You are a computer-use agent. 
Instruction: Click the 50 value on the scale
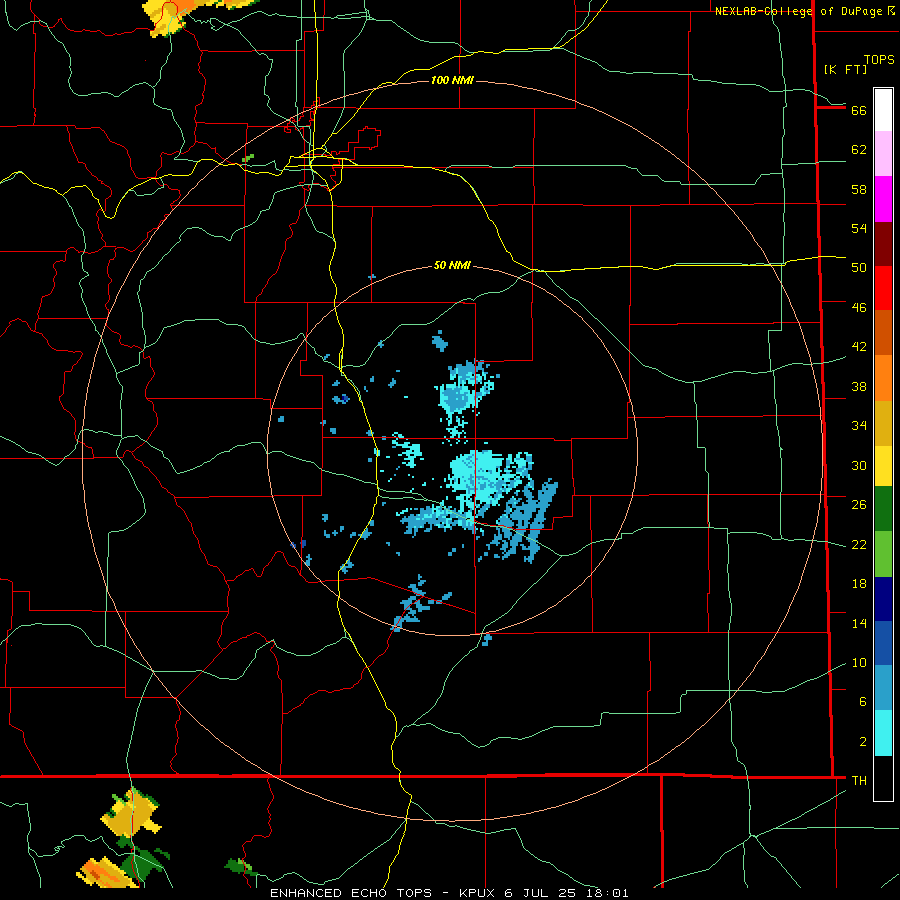(x=859, y=267)
